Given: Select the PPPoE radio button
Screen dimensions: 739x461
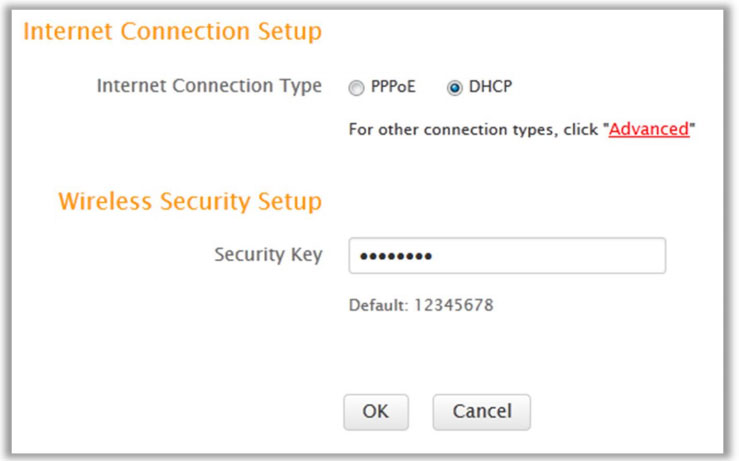Looking at the screenshot, I should (356, 88).
